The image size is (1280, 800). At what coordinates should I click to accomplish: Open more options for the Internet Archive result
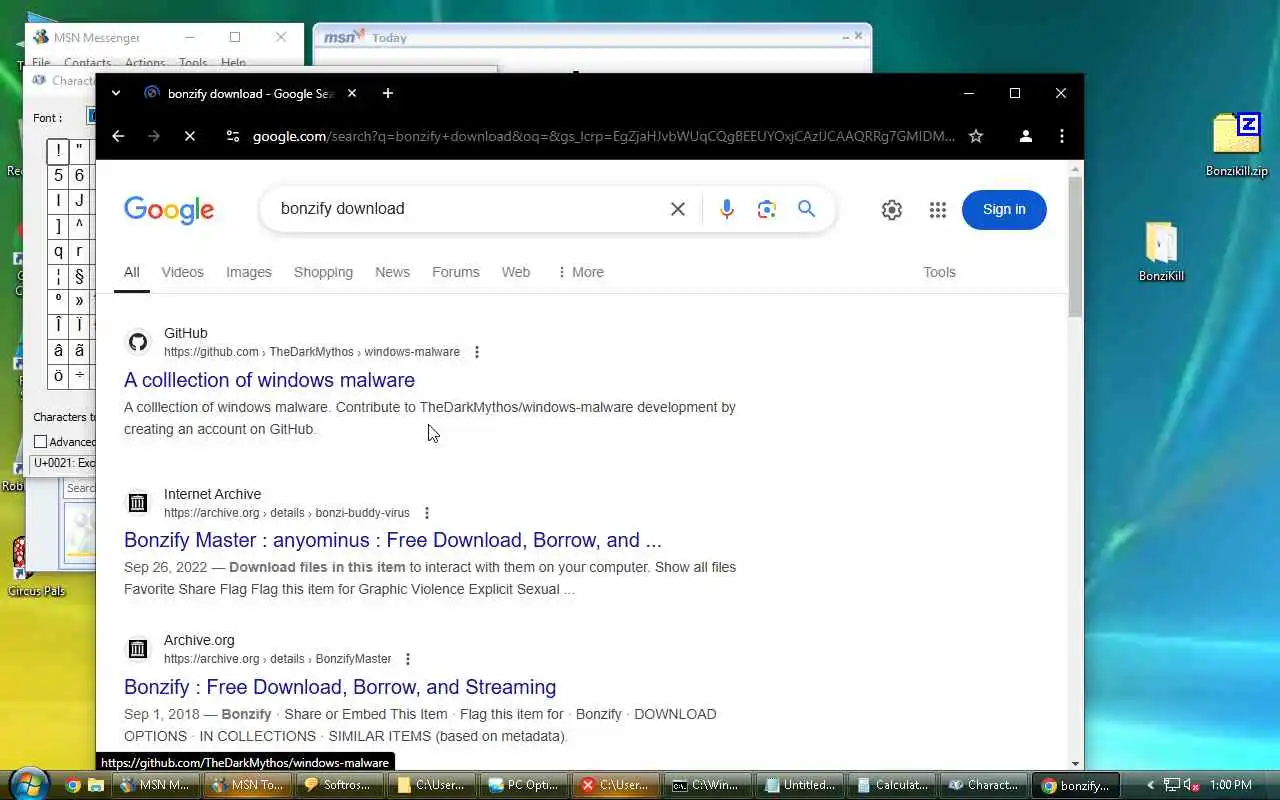click(x=427, y=513)
